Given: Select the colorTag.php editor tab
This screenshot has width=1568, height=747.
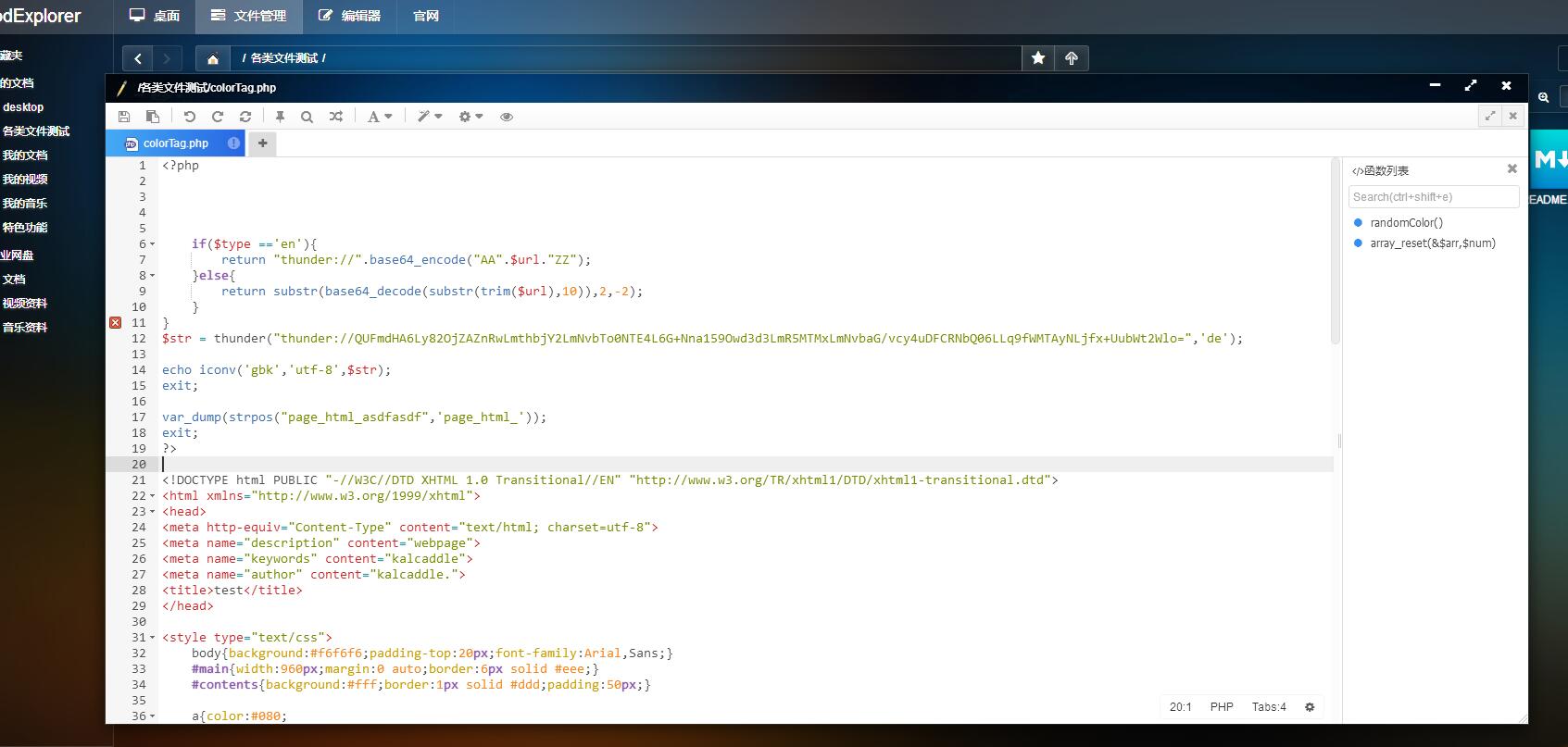Looking at the screenshot, I should (x=175, y=143).
